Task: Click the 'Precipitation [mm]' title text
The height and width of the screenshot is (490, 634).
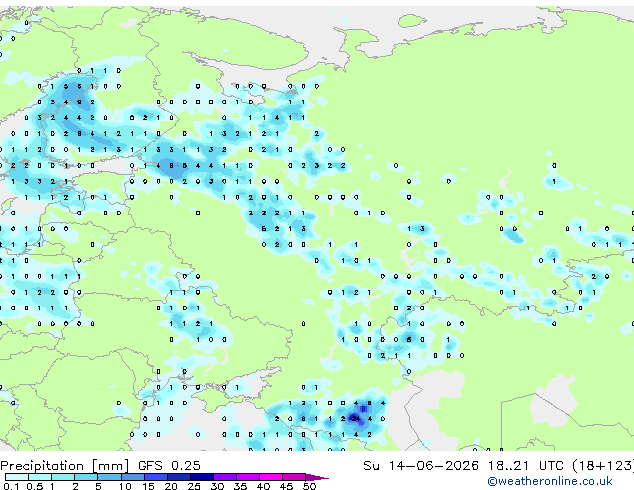Action: pyautogui.click(x=65, y=466)
